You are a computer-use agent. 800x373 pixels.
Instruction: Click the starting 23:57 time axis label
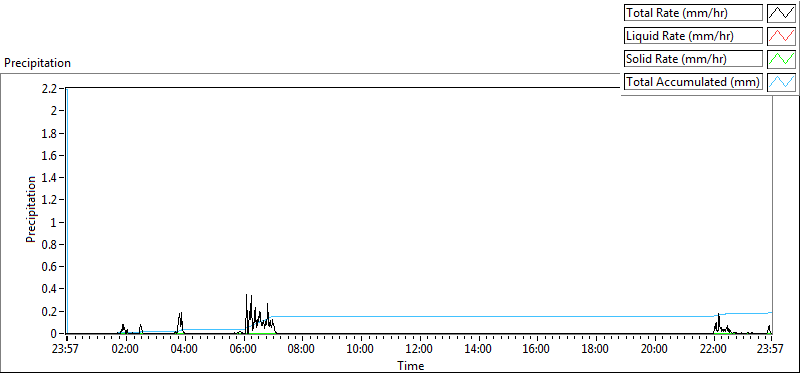pos(67,350)
